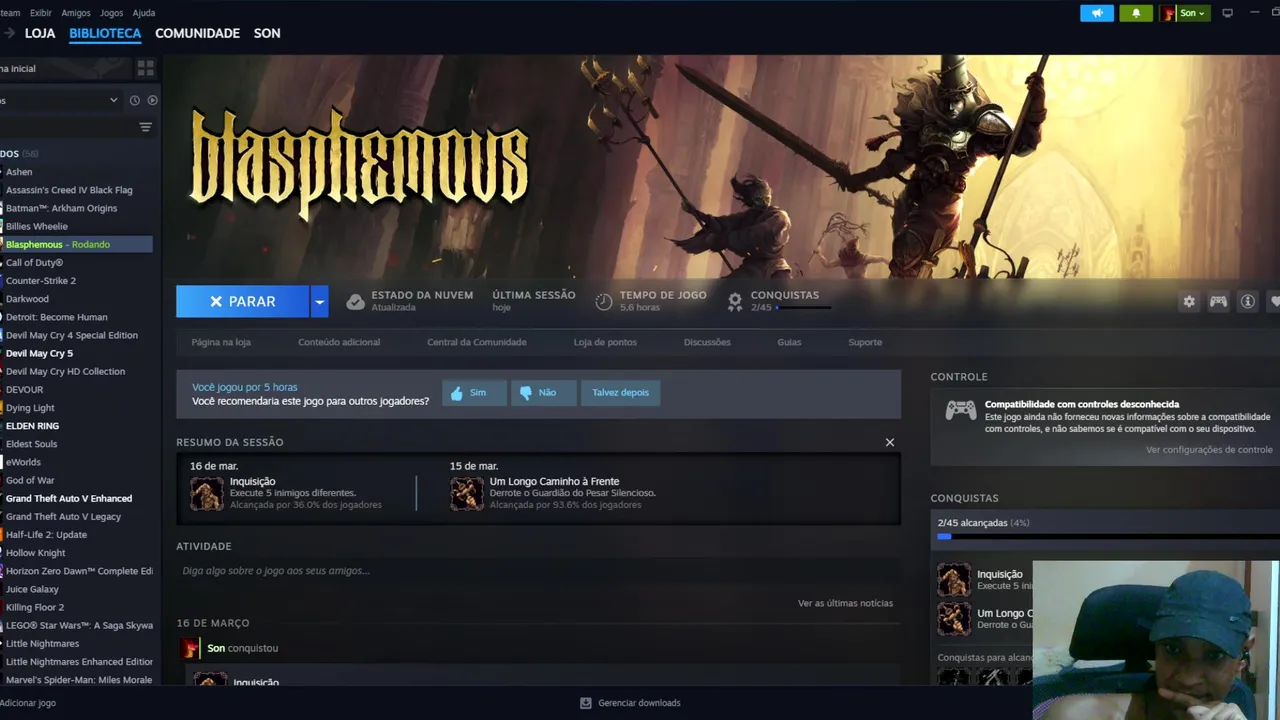Screen dimensions: 1280x720
Task: Open Suporte link
Action: coord(865,342)
